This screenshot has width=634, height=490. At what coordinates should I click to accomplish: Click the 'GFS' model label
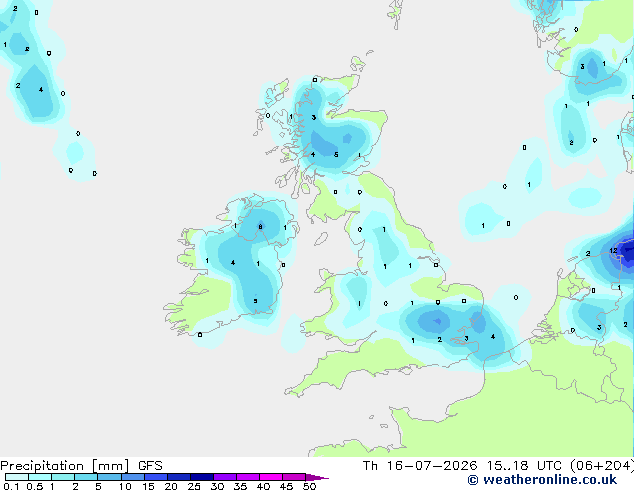tap(150, 466)
